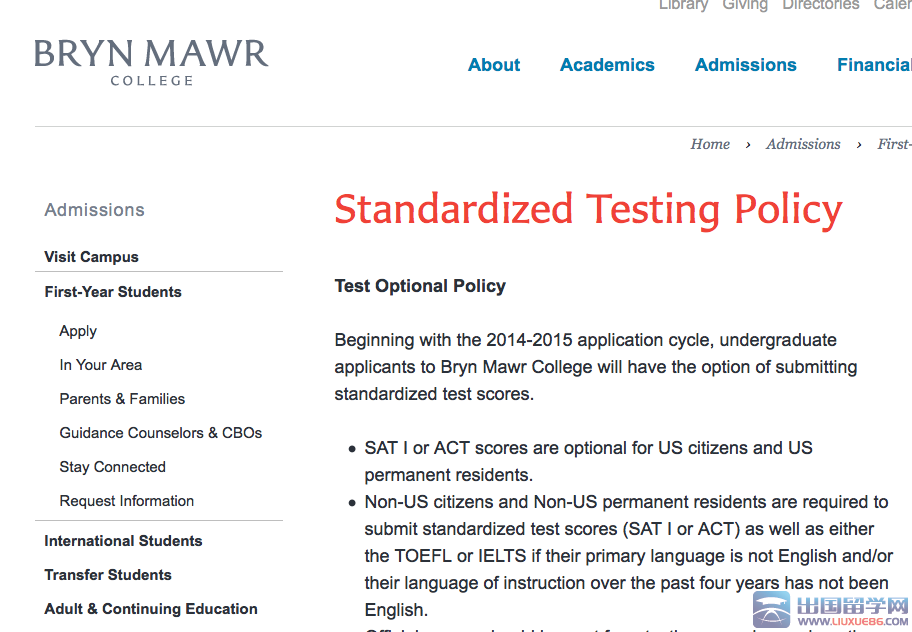Open Guidance Counselors & CBOs link

161,433
